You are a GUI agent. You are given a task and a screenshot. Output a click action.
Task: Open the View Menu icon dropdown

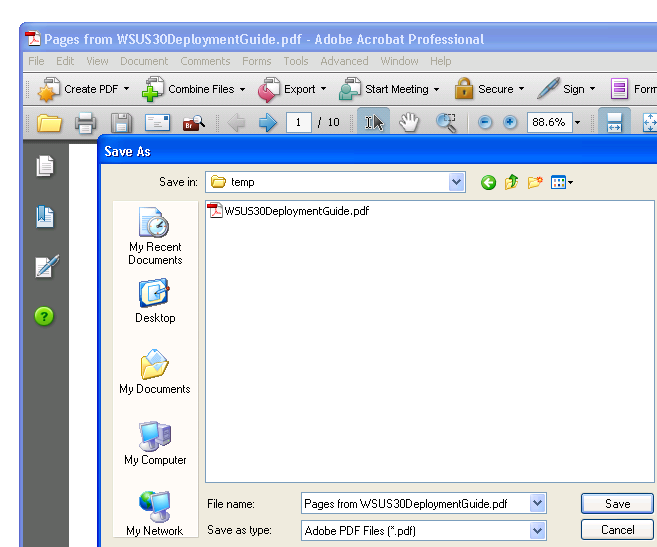(x=562, y=182)
